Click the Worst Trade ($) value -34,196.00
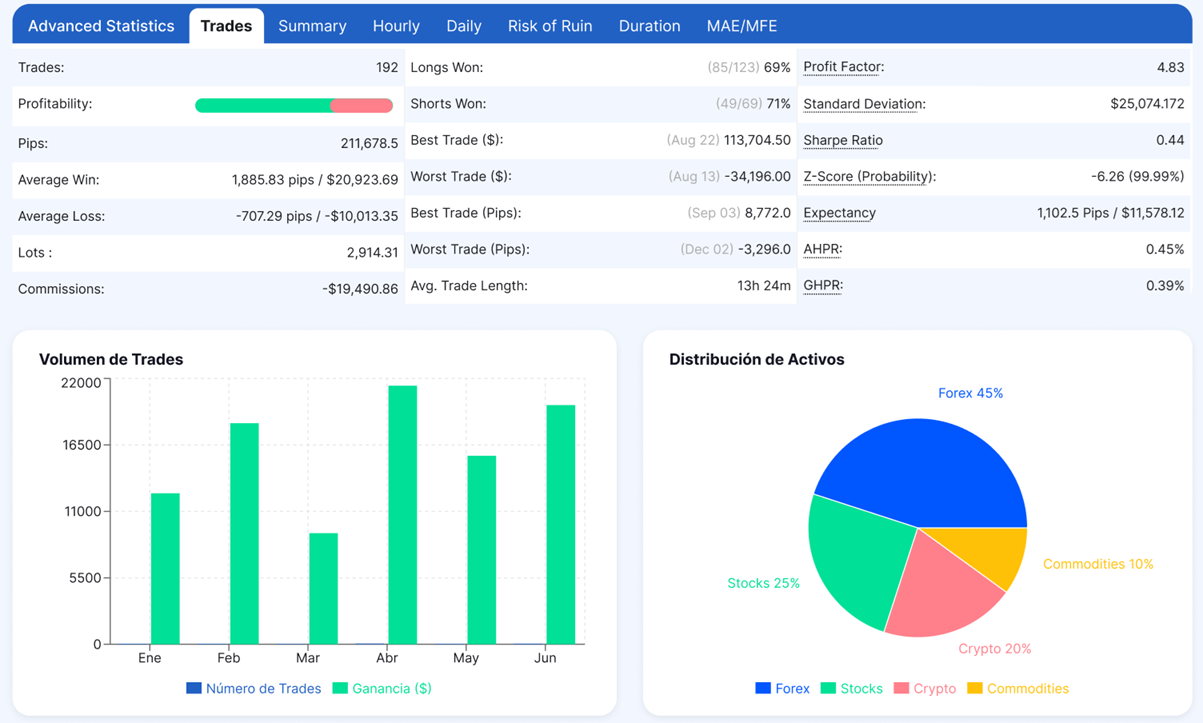 [757, 176]
